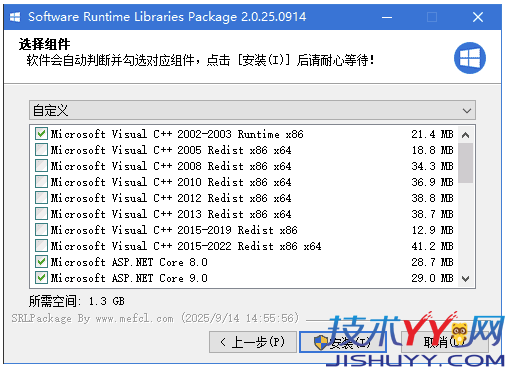Select the 34.3 MB size value

432,166
